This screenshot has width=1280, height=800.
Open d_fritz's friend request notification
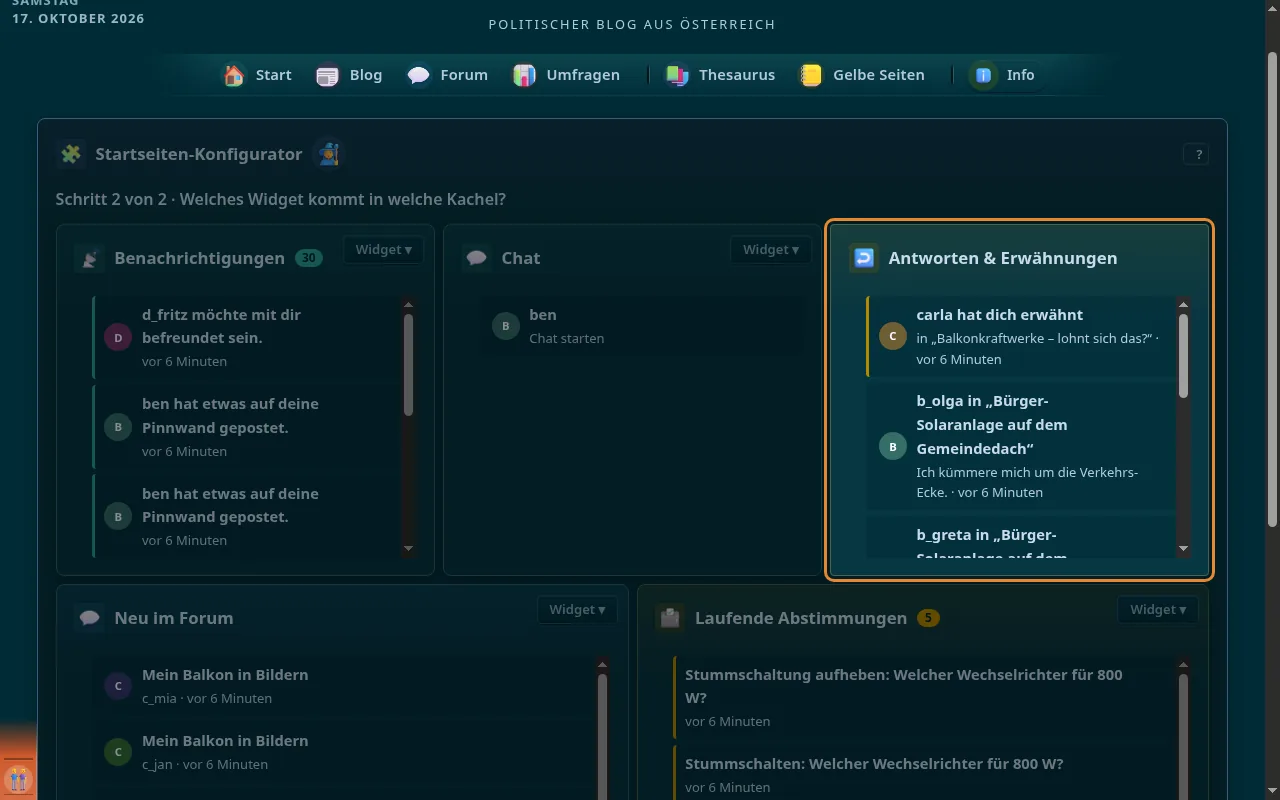click(246, 338)
